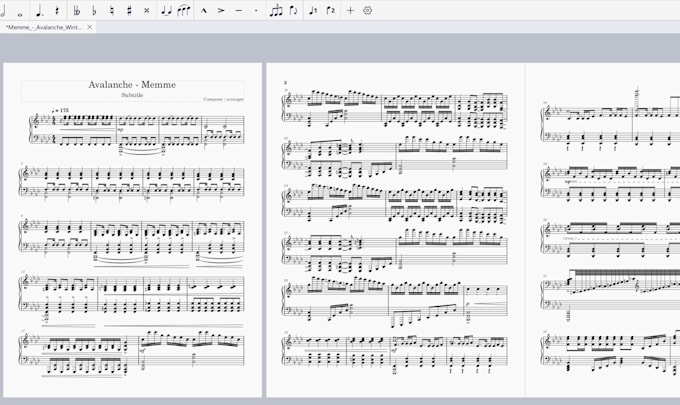
Task: Insert a rest with the rest tool
Action: pyautogui.click(x=57, y=11)
